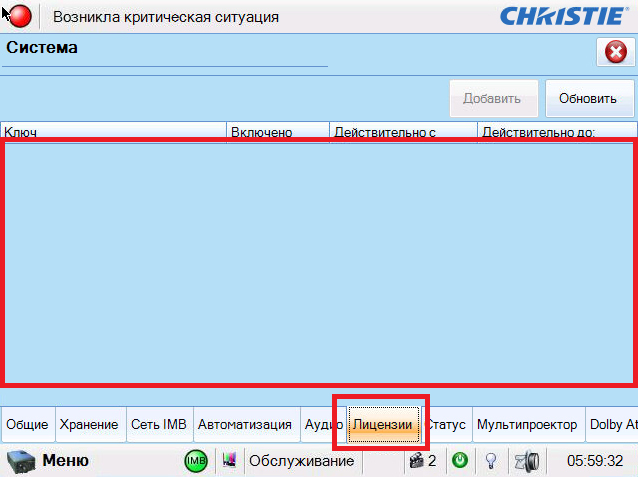
Task: Click the lamp bulb icon
Action: point(491,461)
